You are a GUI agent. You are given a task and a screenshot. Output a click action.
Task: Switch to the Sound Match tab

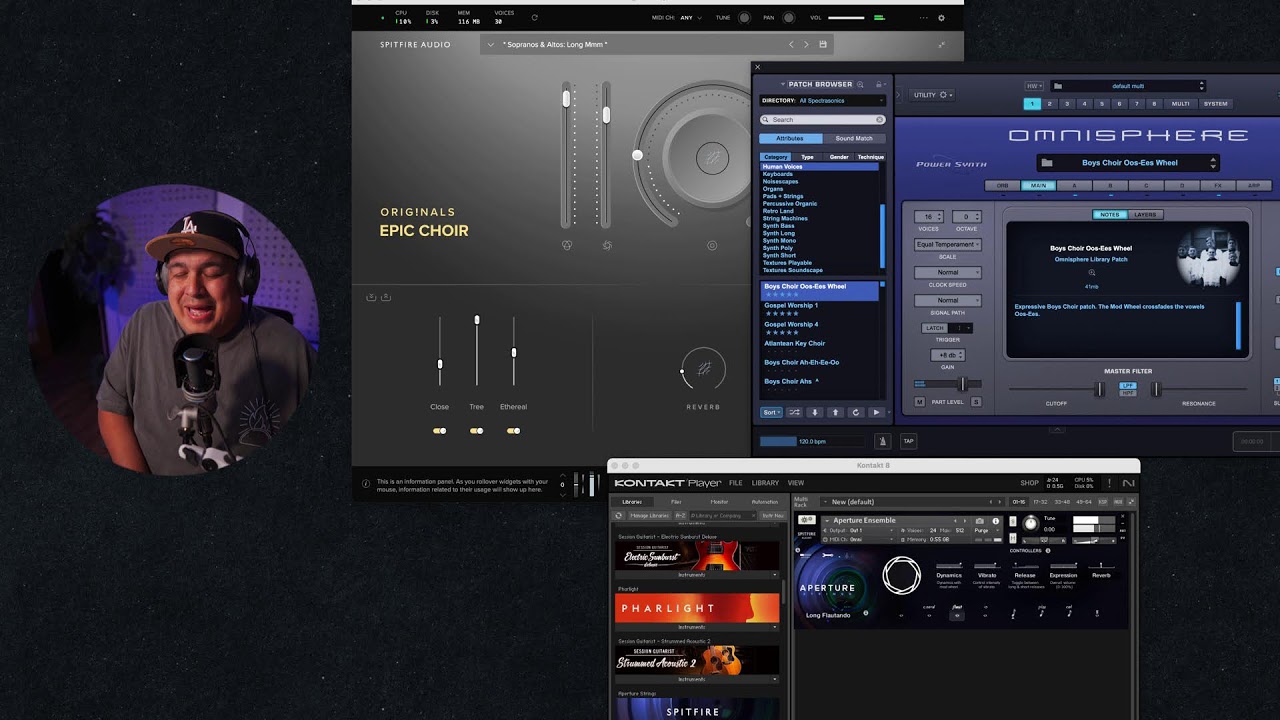[x=854, y=138]
